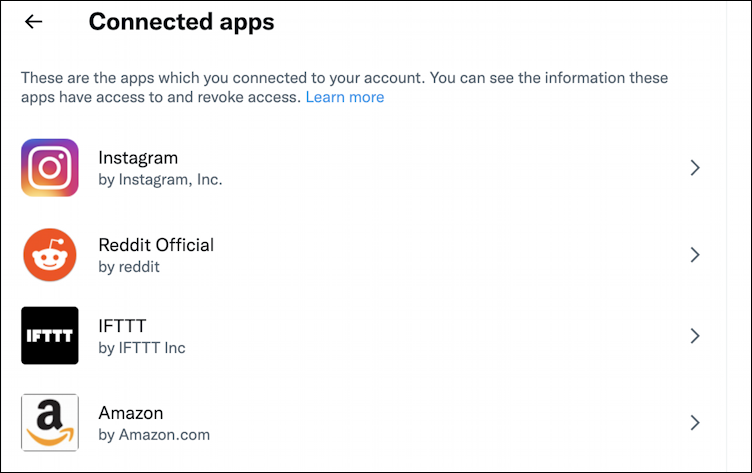
Task: Click the back arrow icon
Action: 34,21
